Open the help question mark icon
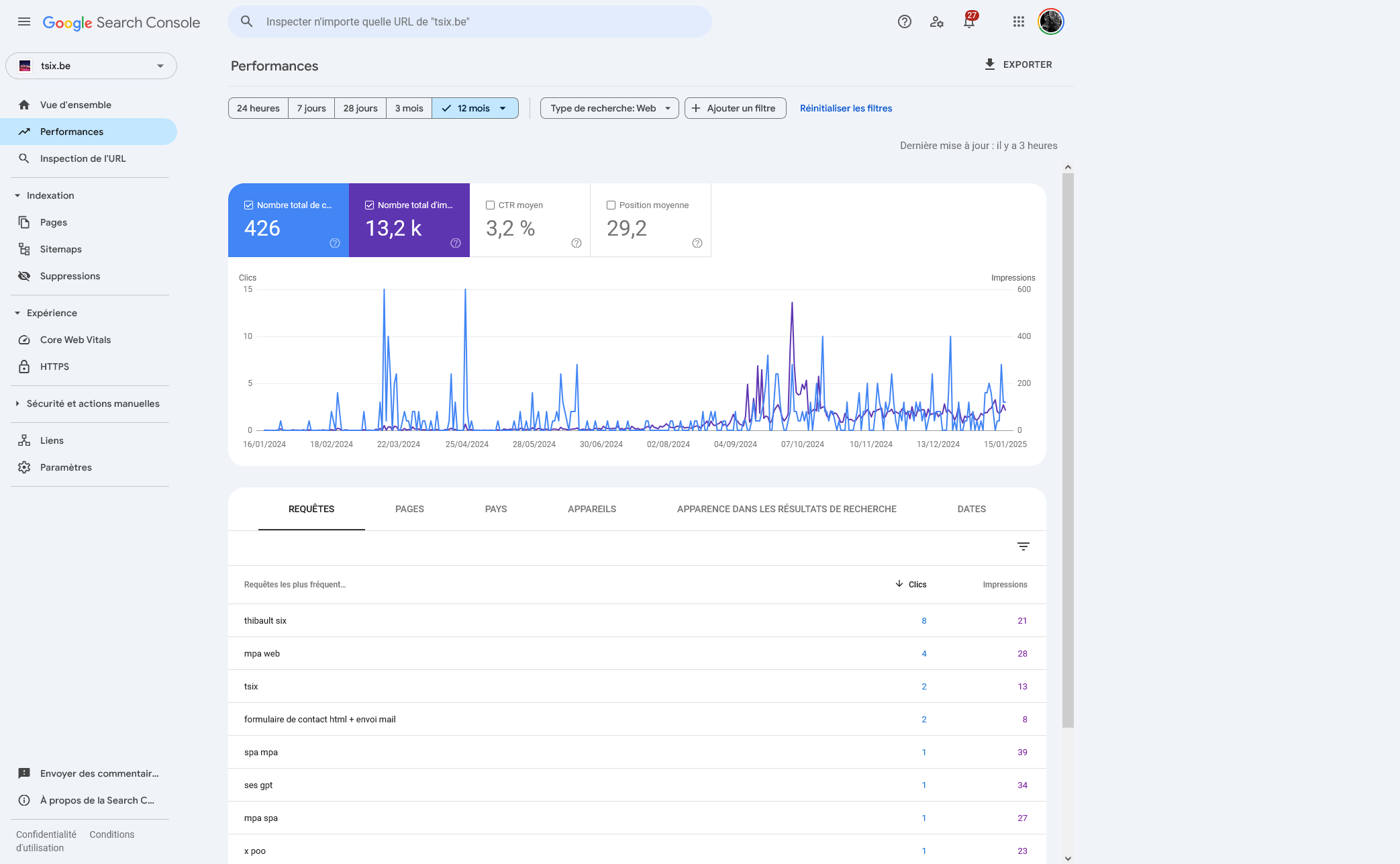 tap(904, 21)
